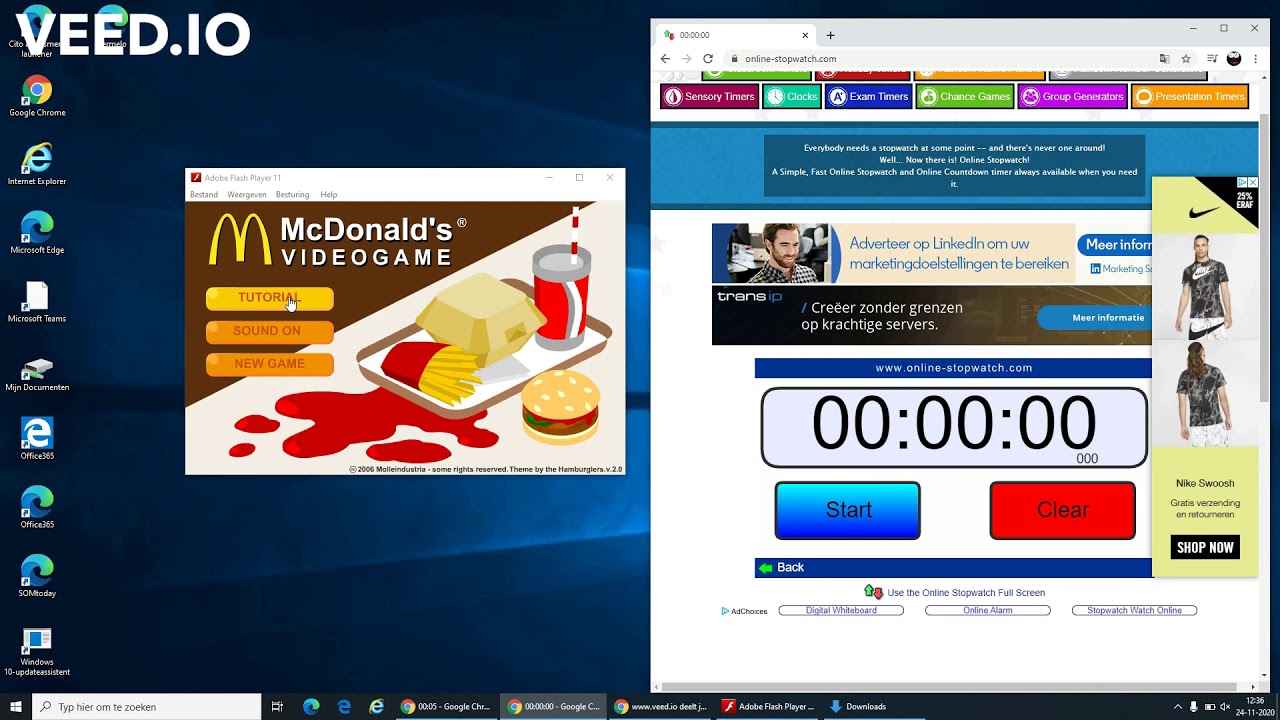Open Internet Explorer desktop shortcut
Viewport: 1280px width, 720px height.
pyautogui.click(x=37, y=165)
